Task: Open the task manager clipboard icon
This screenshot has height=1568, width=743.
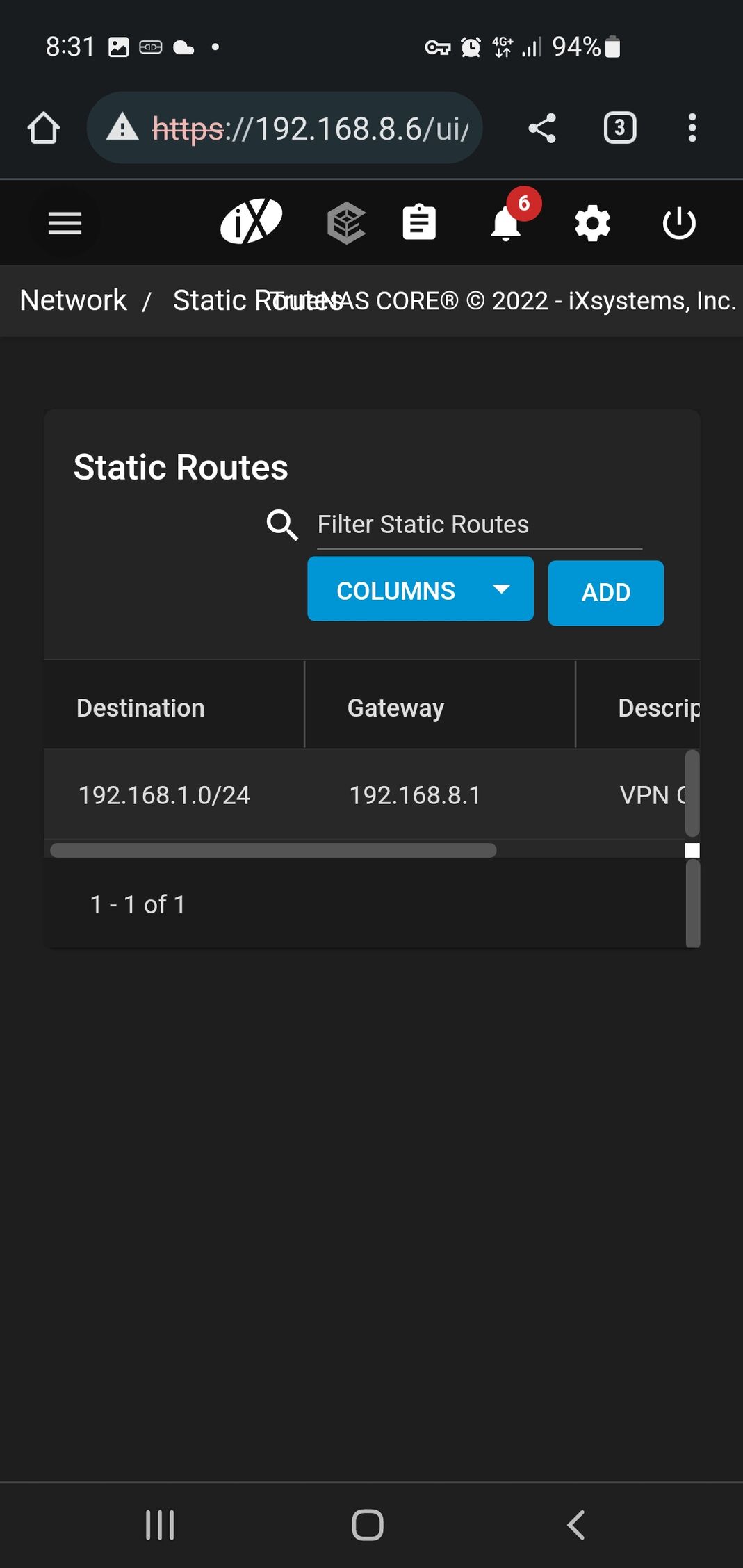Action: click(419, 223)
